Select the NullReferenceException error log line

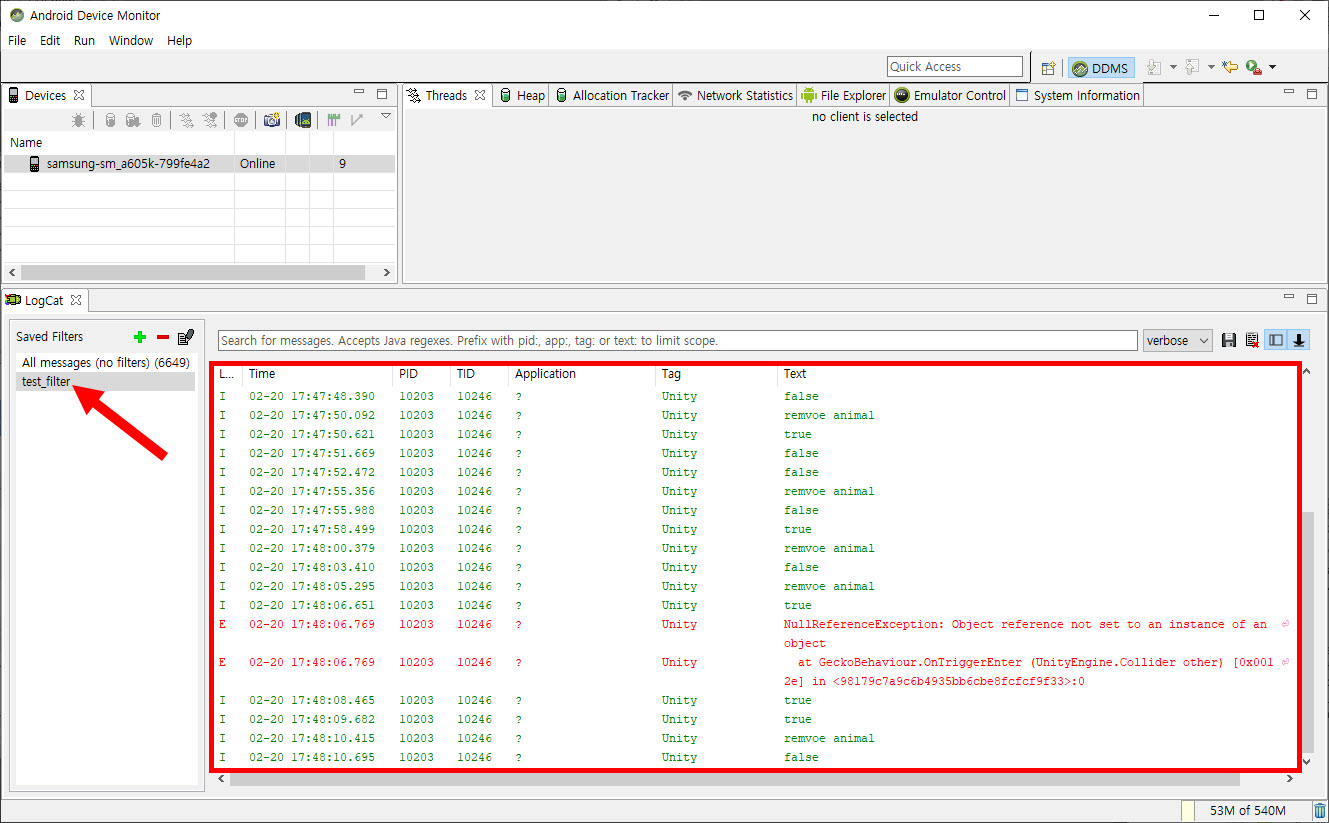756,633
